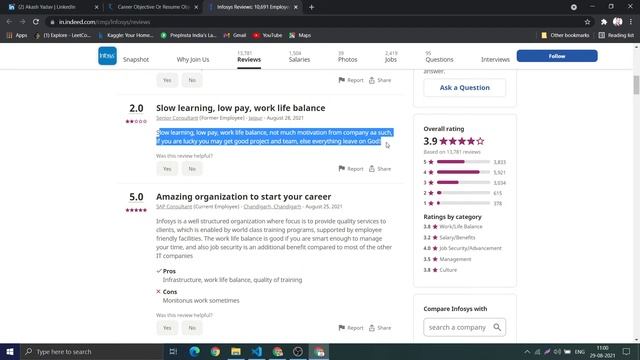The width and height of the screenshot is (640, 360).
Task: Click the Windows taskbar search box
Action: pyautogui.click(x=92, y=351)
